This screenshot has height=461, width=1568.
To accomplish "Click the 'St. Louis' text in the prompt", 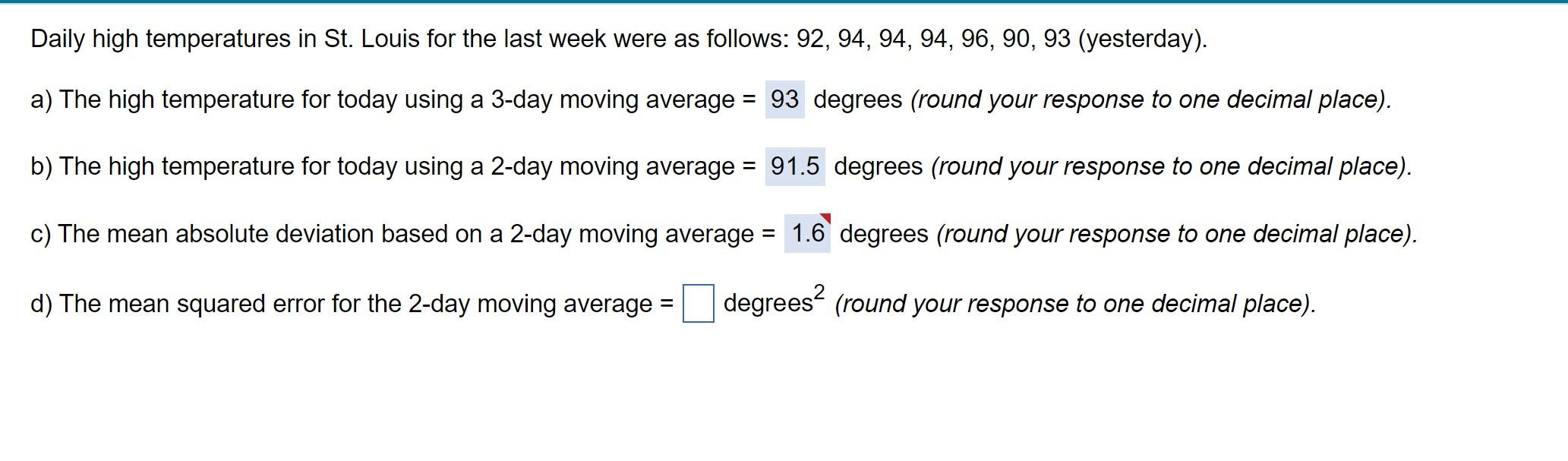I will [372, 38].
